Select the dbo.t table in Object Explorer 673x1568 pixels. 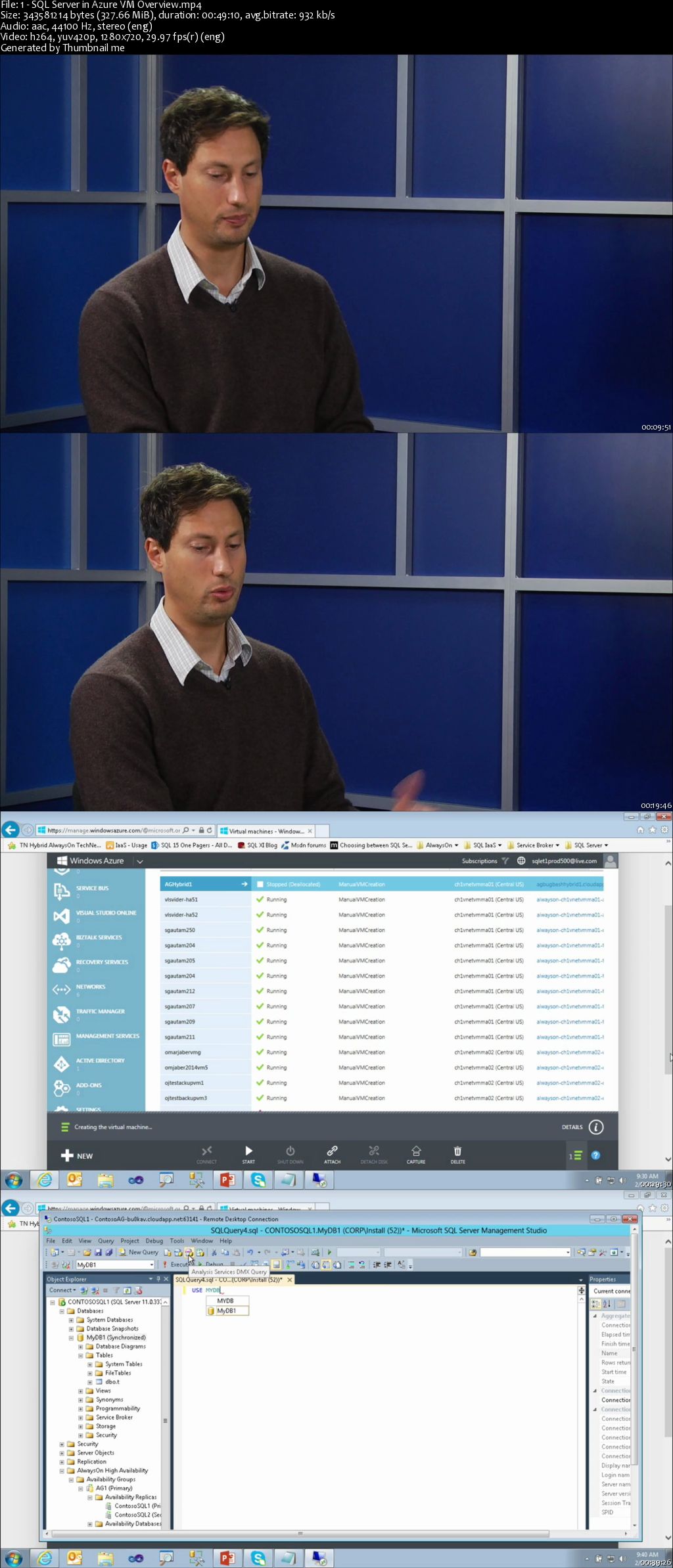(x=108, y=1381)
